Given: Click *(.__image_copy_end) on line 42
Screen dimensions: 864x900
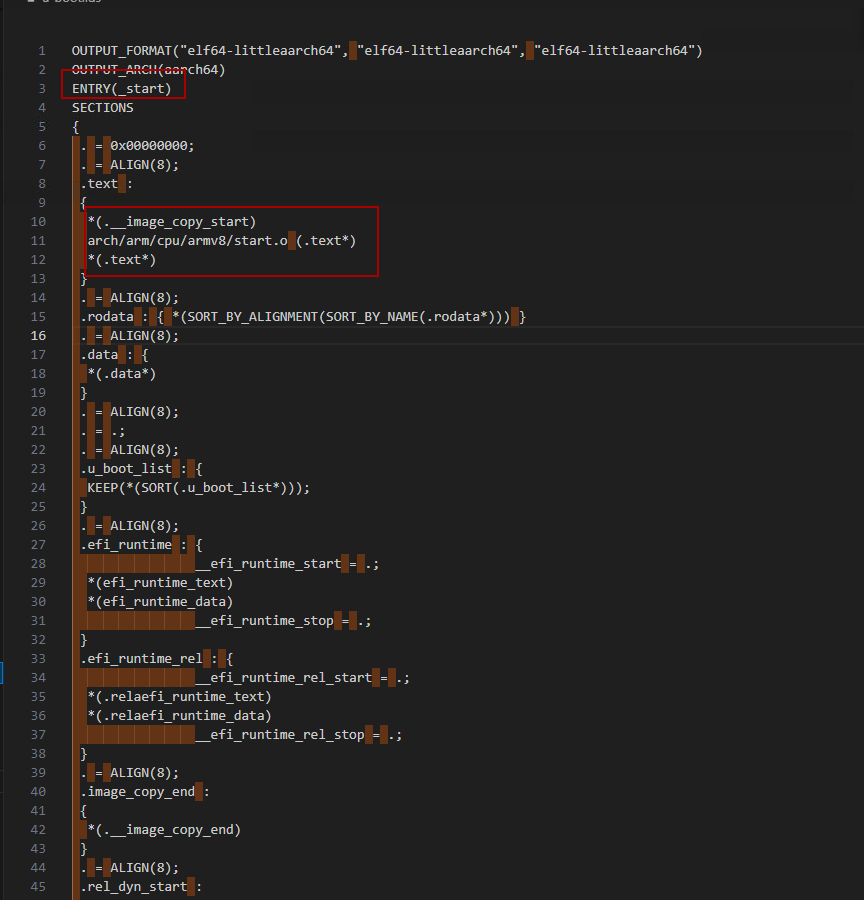Looking at the screenshot, I should point(164,829).
